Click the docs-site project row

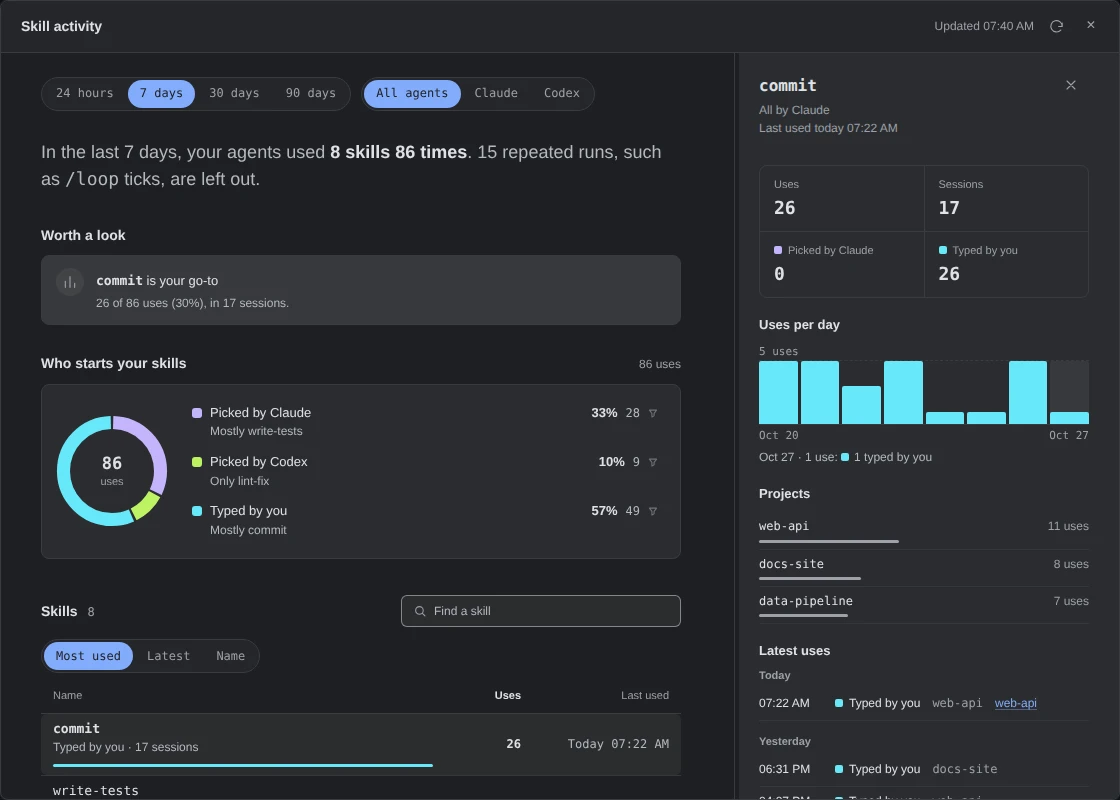(x=924, y=568)
